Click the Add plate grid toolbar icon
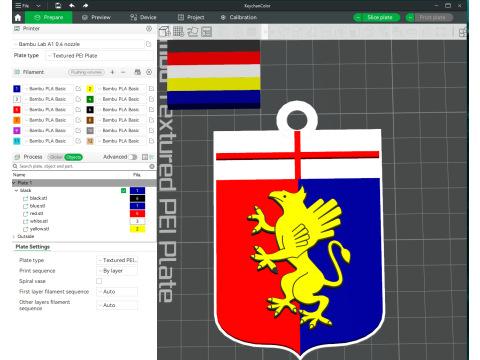Screen dimensions: 480x360 tap(178, 32)
